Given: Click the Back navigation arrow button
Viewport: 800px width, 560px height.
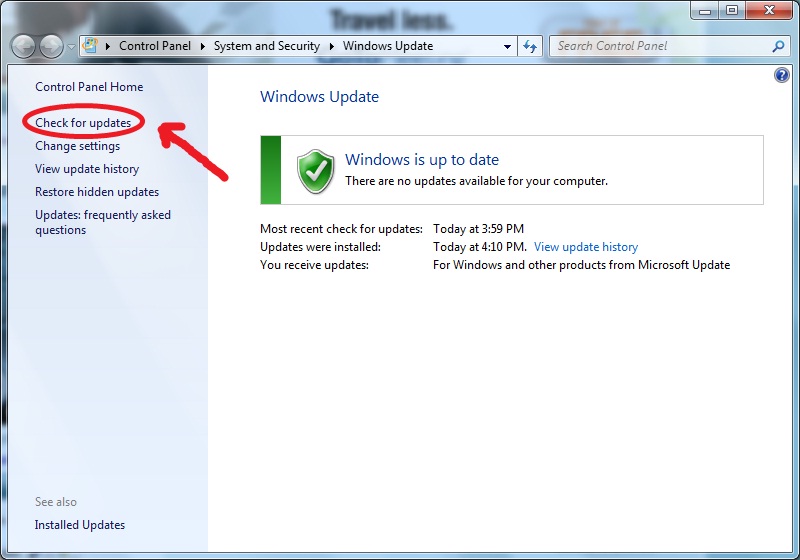Looking at the screenshot, I should coord(23,47).
